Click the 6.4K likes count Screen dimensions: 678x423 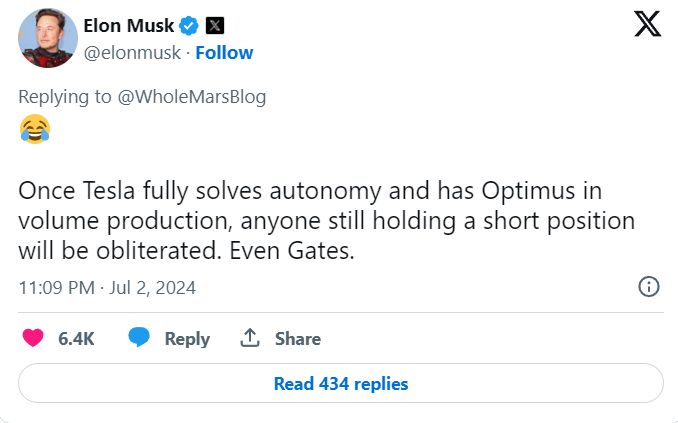pyautogui.click(x=77, y=339)
